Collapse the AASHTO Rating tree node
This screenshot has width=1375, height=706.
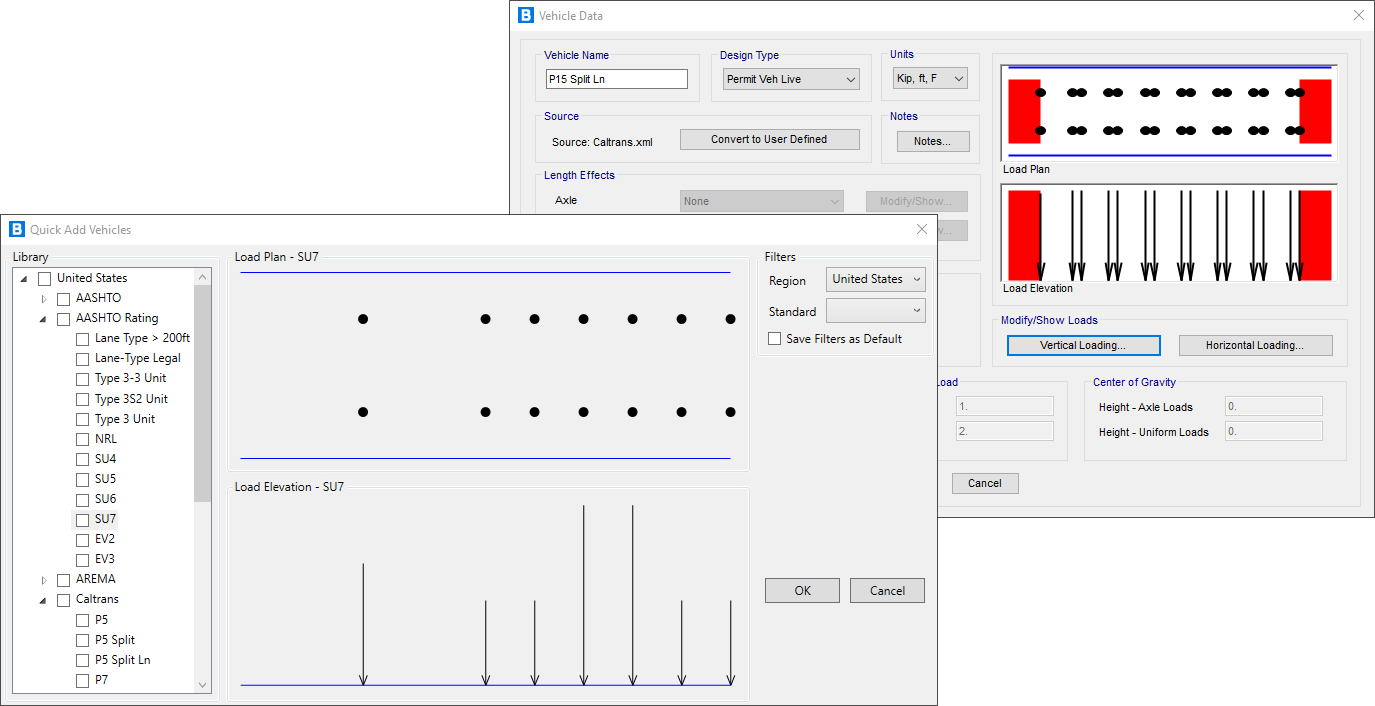coord(44,319)
